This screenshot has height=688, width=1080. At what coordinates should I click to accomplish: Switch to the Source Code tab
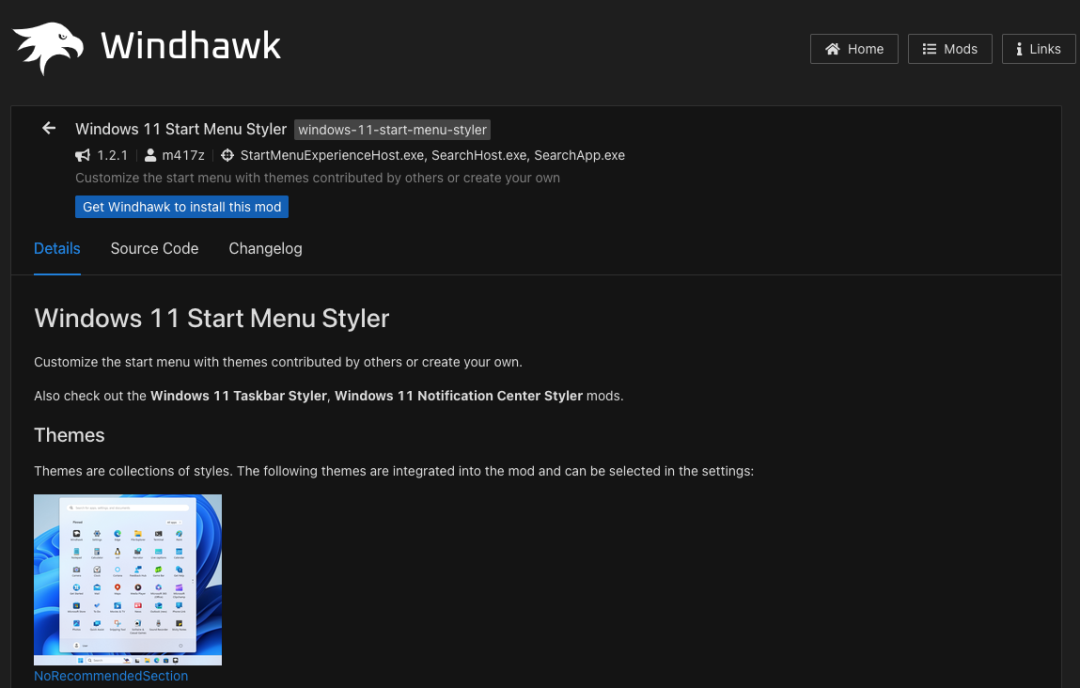point(154,248)
